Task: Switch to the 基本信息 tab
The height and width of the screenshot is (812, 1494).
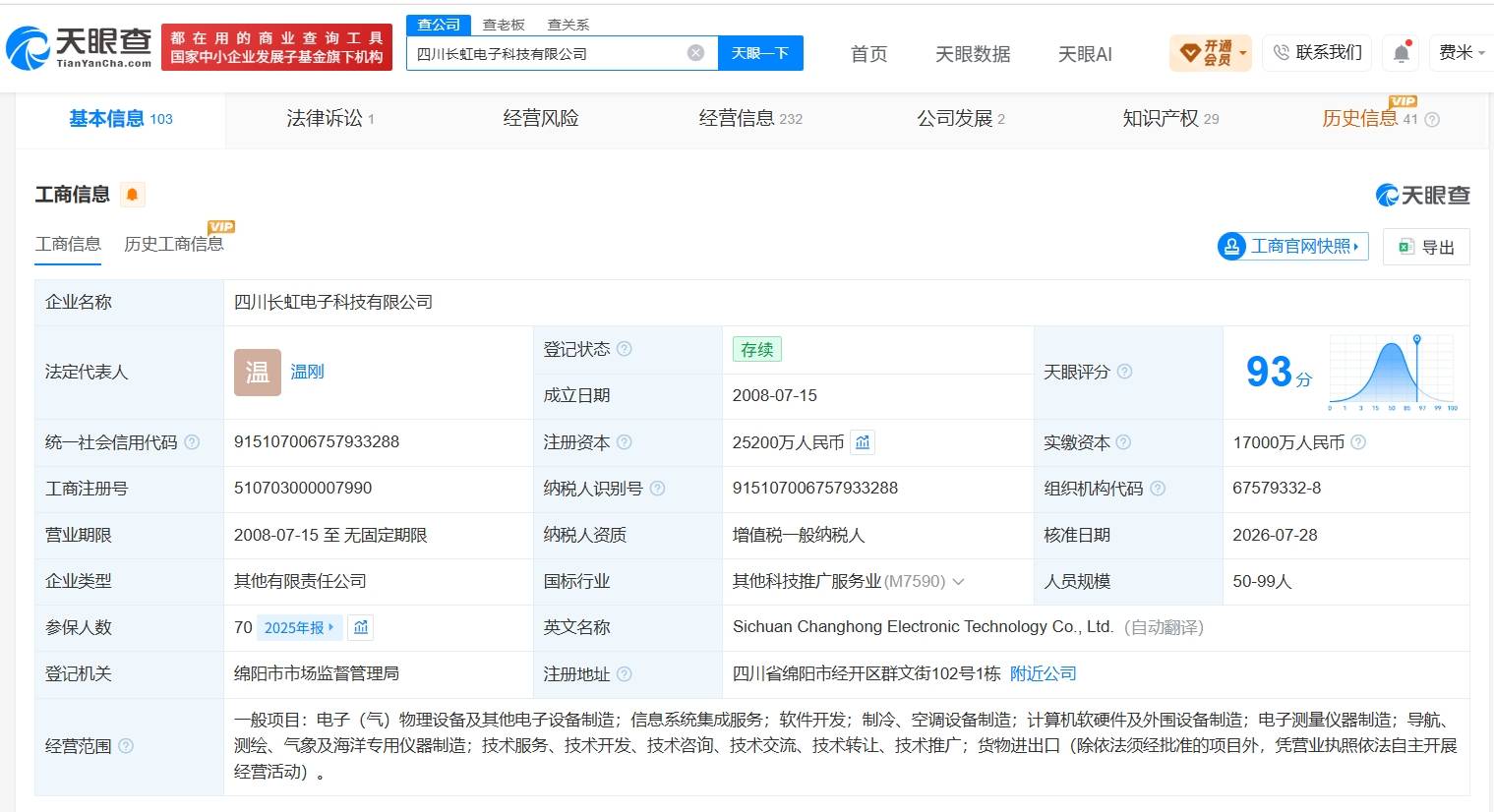Action: tap(120, 119)
